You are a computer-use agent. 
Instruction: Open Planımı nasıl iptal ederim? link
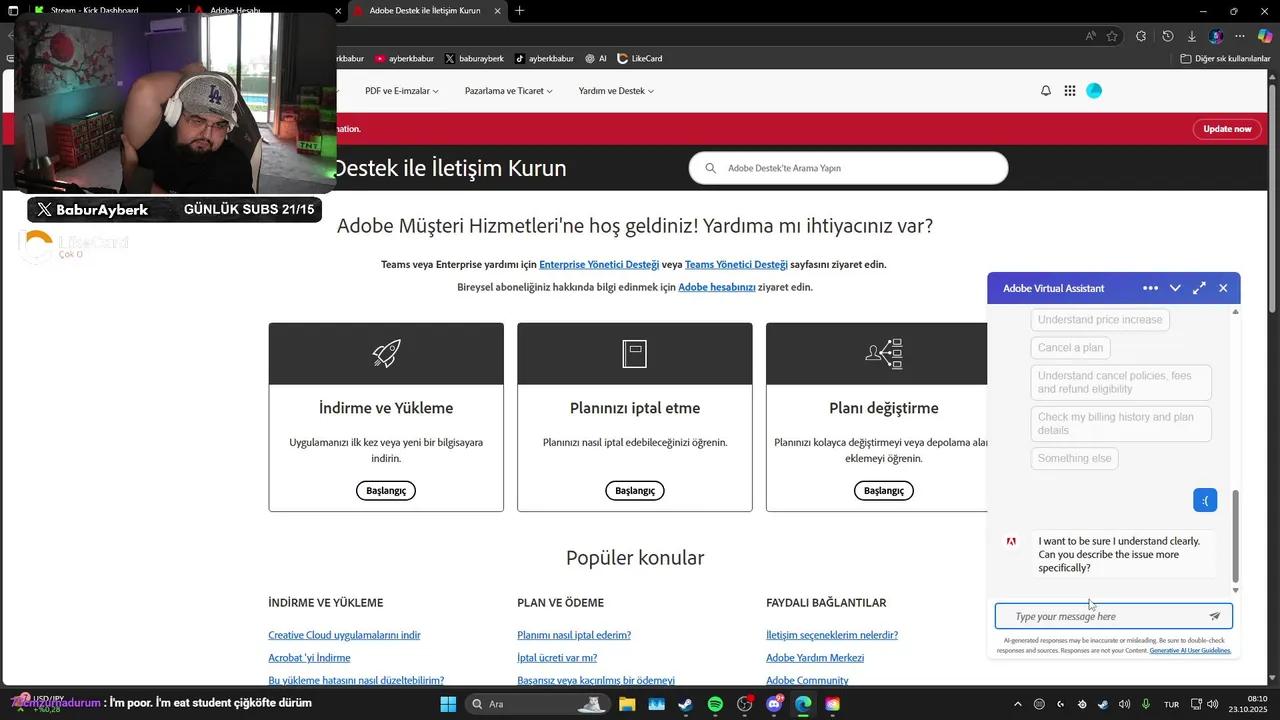574,635
